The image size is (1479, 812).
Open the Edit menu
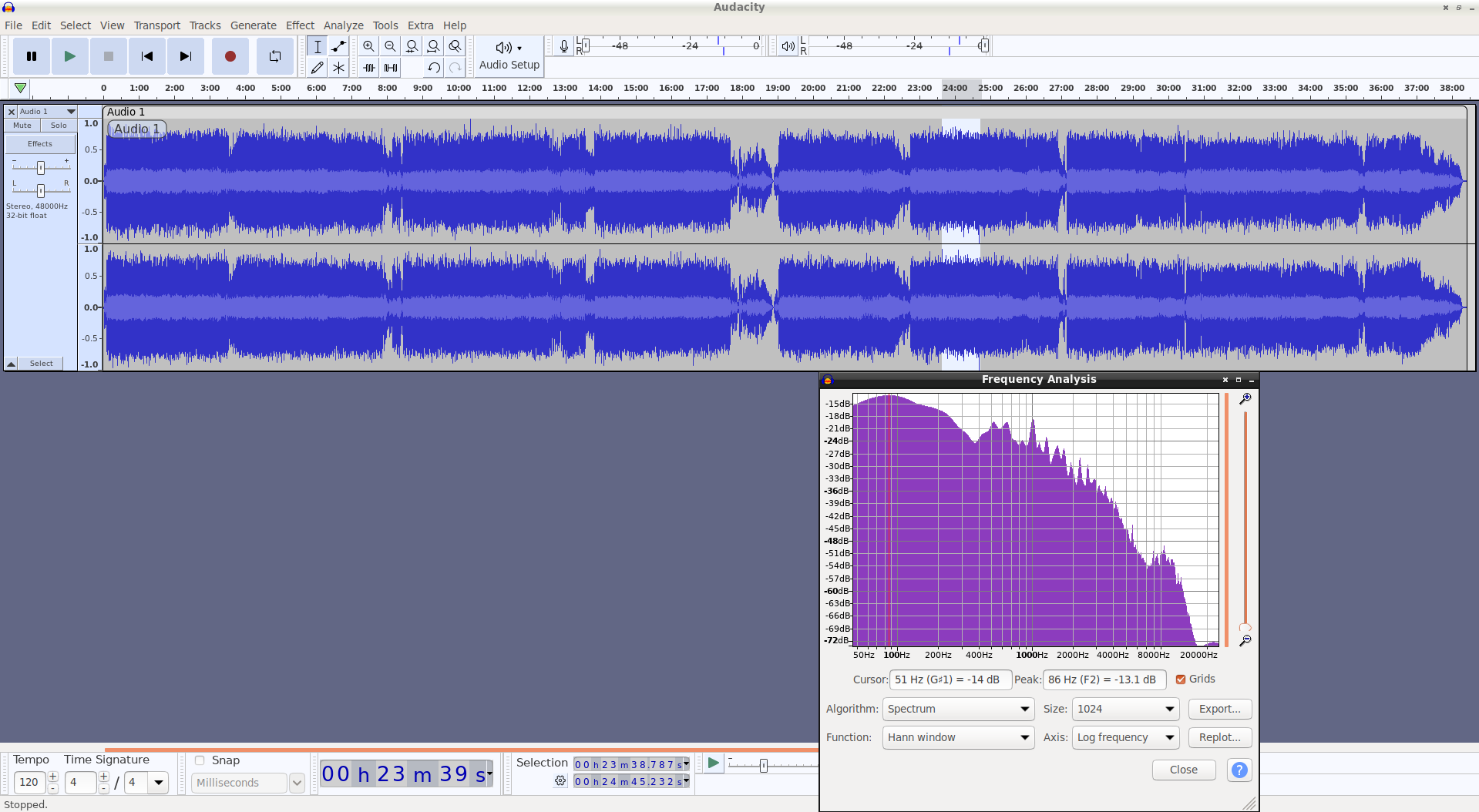coord(42,25)
